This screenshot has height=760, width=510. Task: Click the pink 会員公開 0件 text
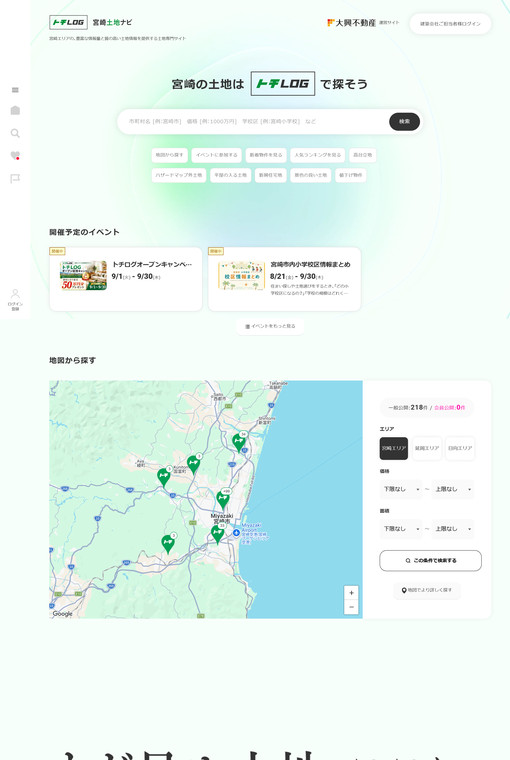pyautogui.click(x=449, y=408)
